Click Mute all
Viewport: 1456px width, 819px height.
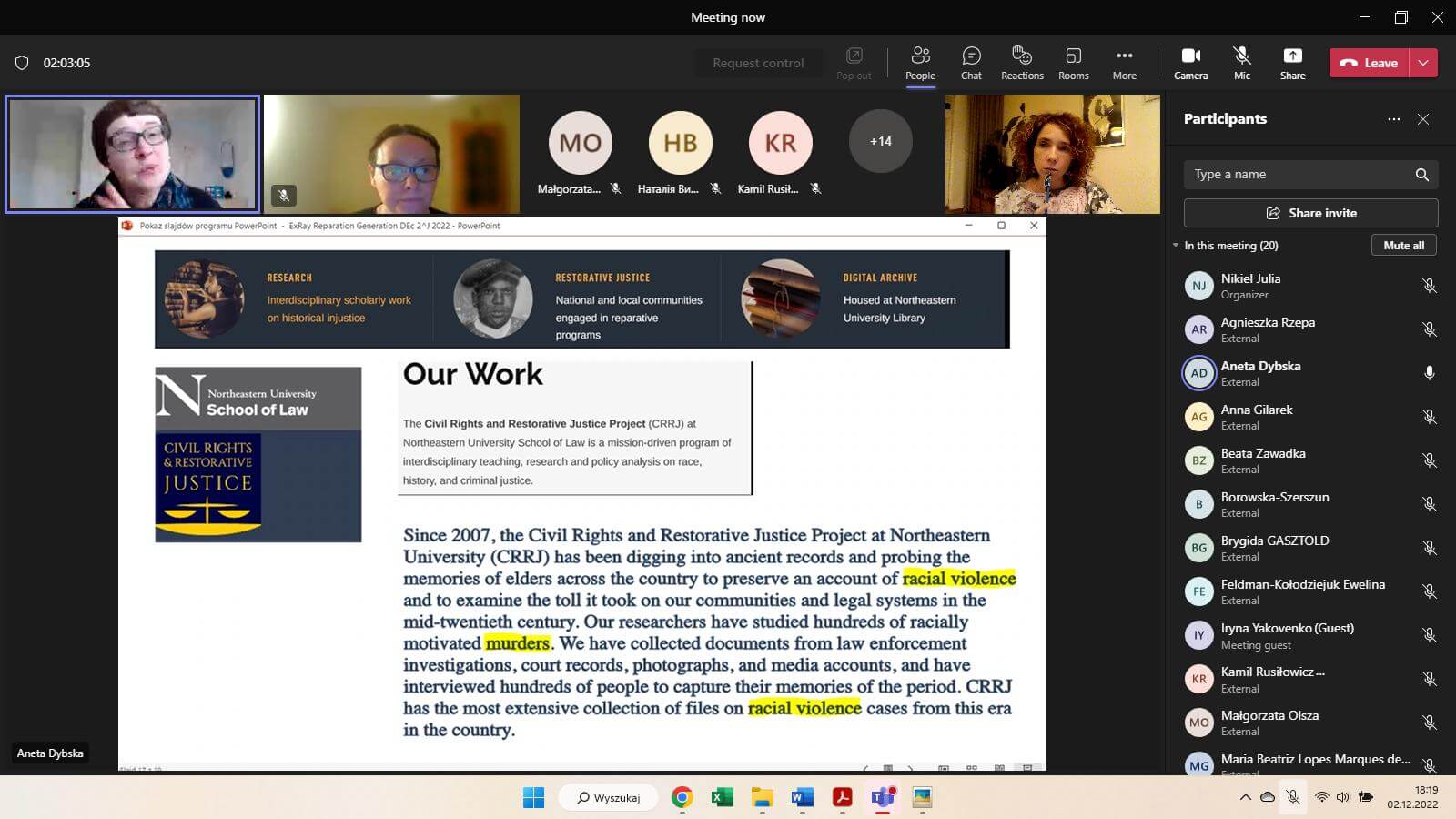click(x=1404, y=246)
